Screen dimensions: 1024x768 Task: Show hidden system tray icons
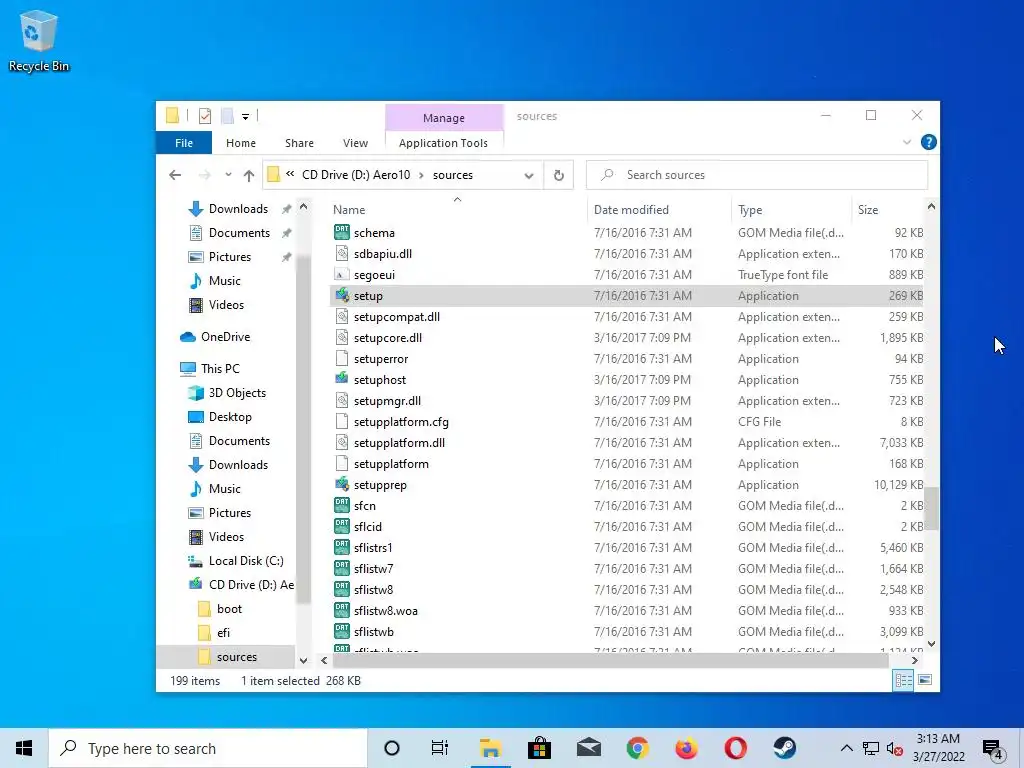point(846,748)
